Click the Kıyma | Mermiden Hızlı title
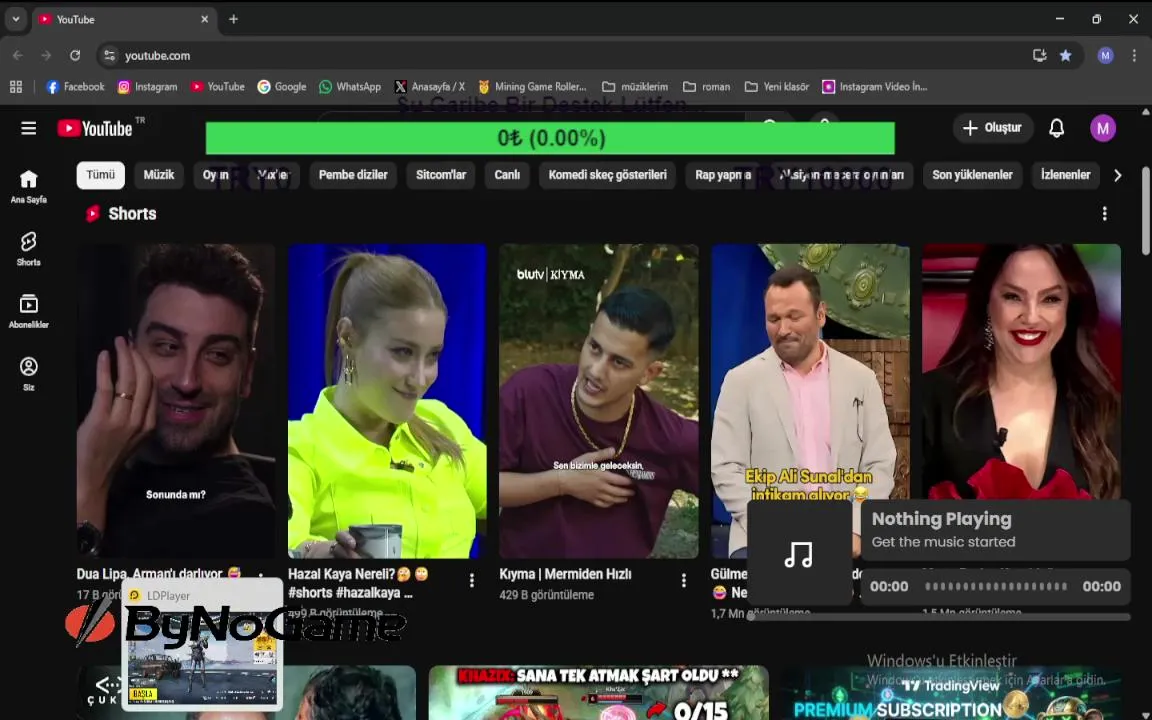 pyautogui.click(x=565, y=574)
